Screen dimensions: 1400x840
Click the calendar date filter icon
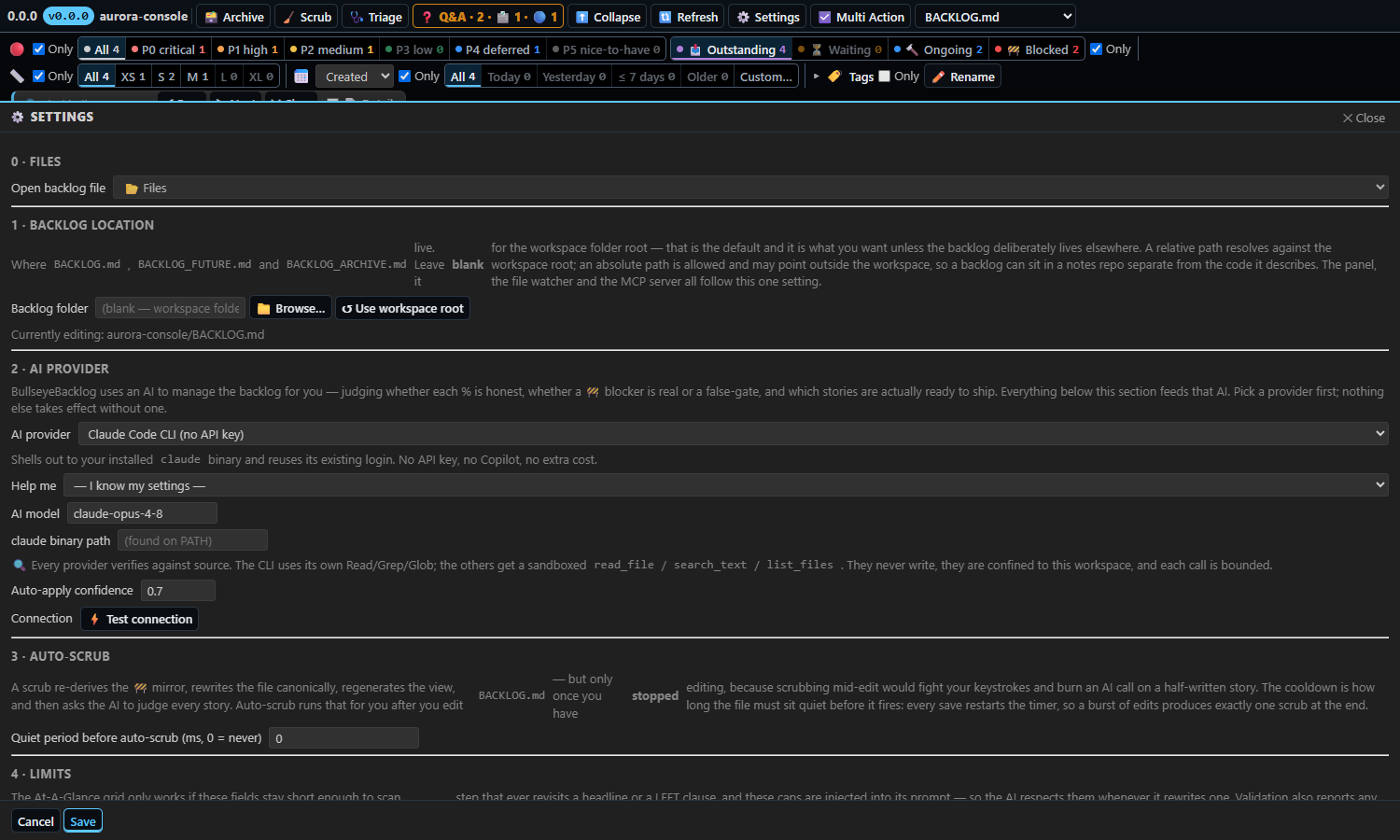tap(301, 77)
